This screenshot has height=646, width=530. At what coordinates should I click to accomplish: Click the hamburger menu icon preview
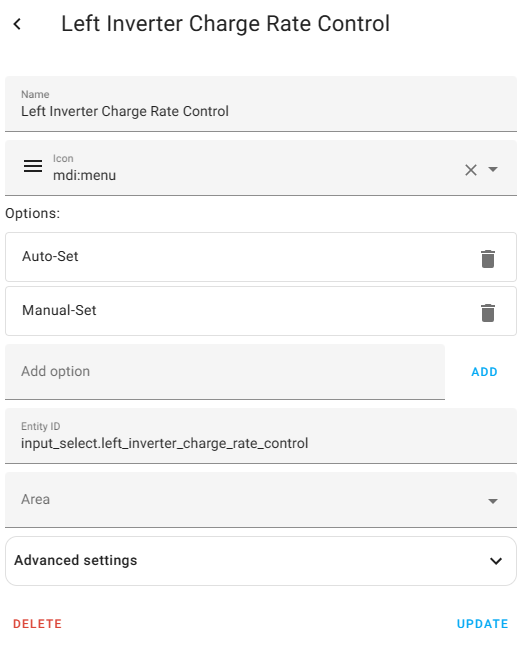tap(33, 166)
